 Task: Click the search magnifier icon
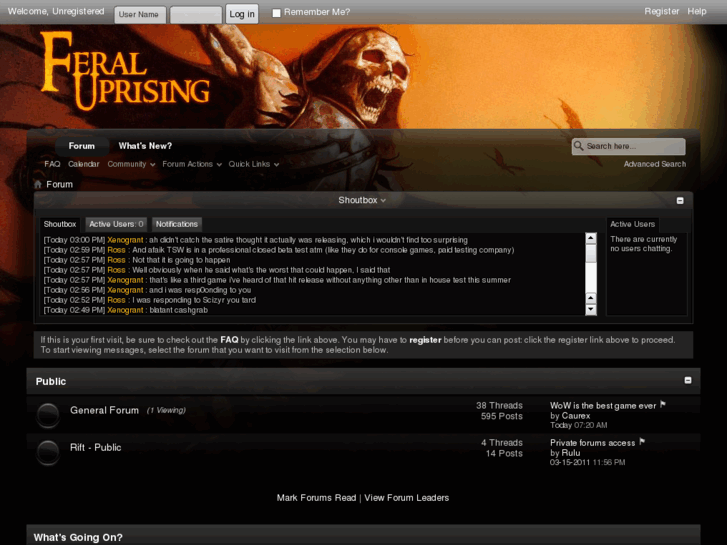579,146
